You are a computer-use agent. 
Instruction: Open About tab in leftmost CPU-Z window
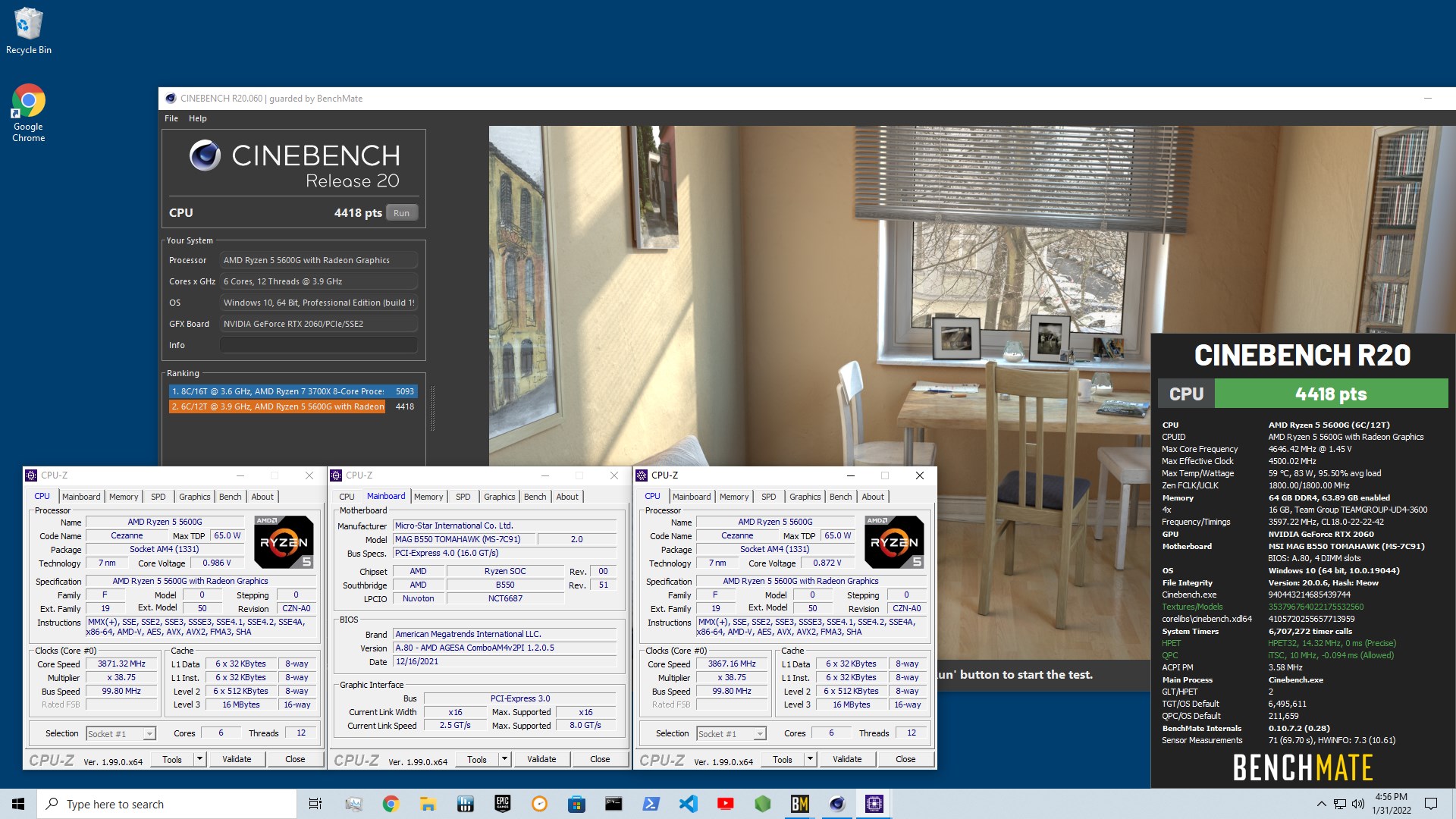tap(262, 497)
